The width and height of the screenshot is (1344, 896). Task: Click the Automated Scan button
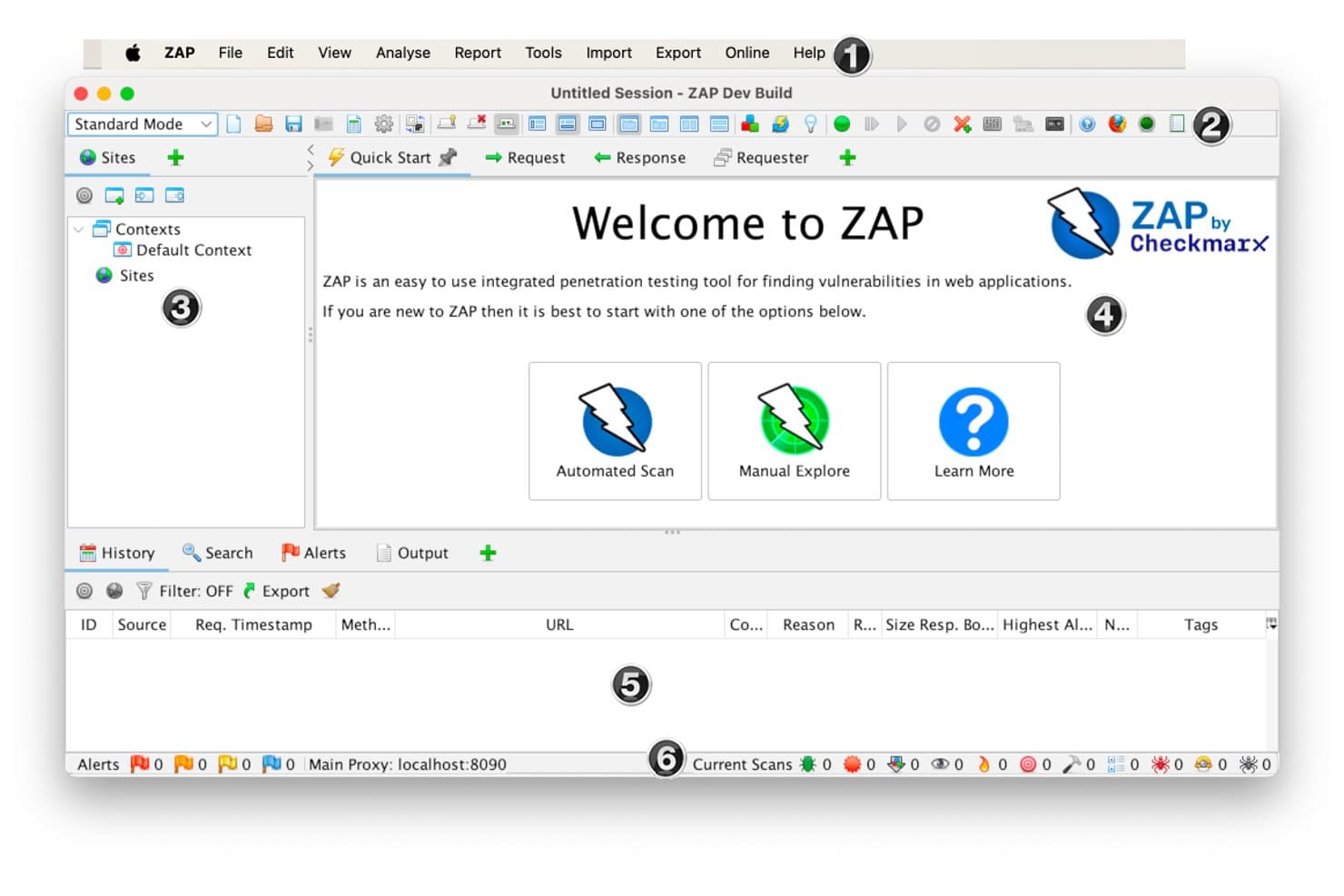point(615,431)
